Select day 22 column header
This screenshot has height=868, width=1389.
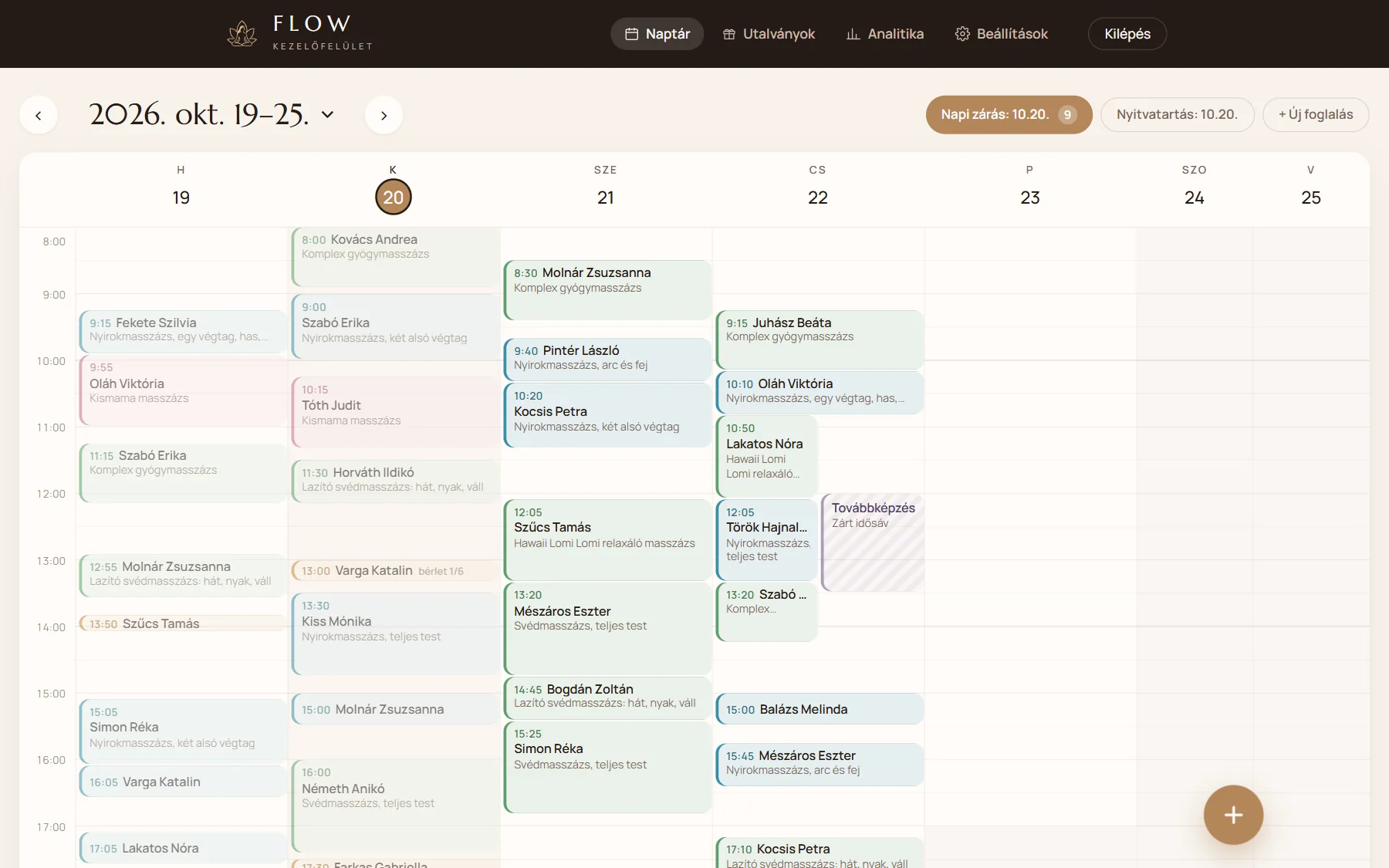tap(818, 198)
